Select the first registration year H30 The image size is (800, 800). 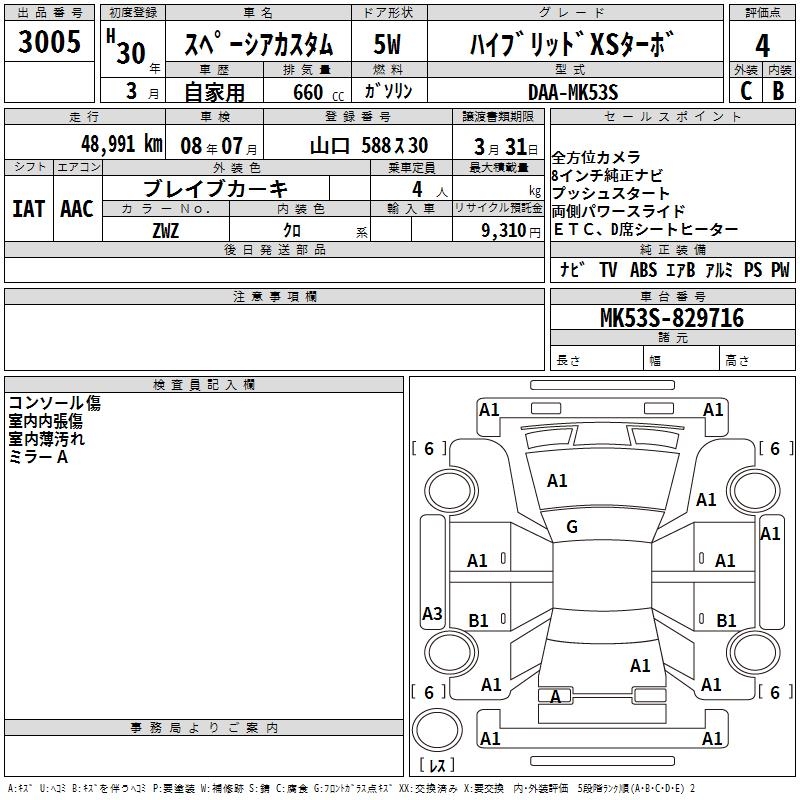click(127, 47)
